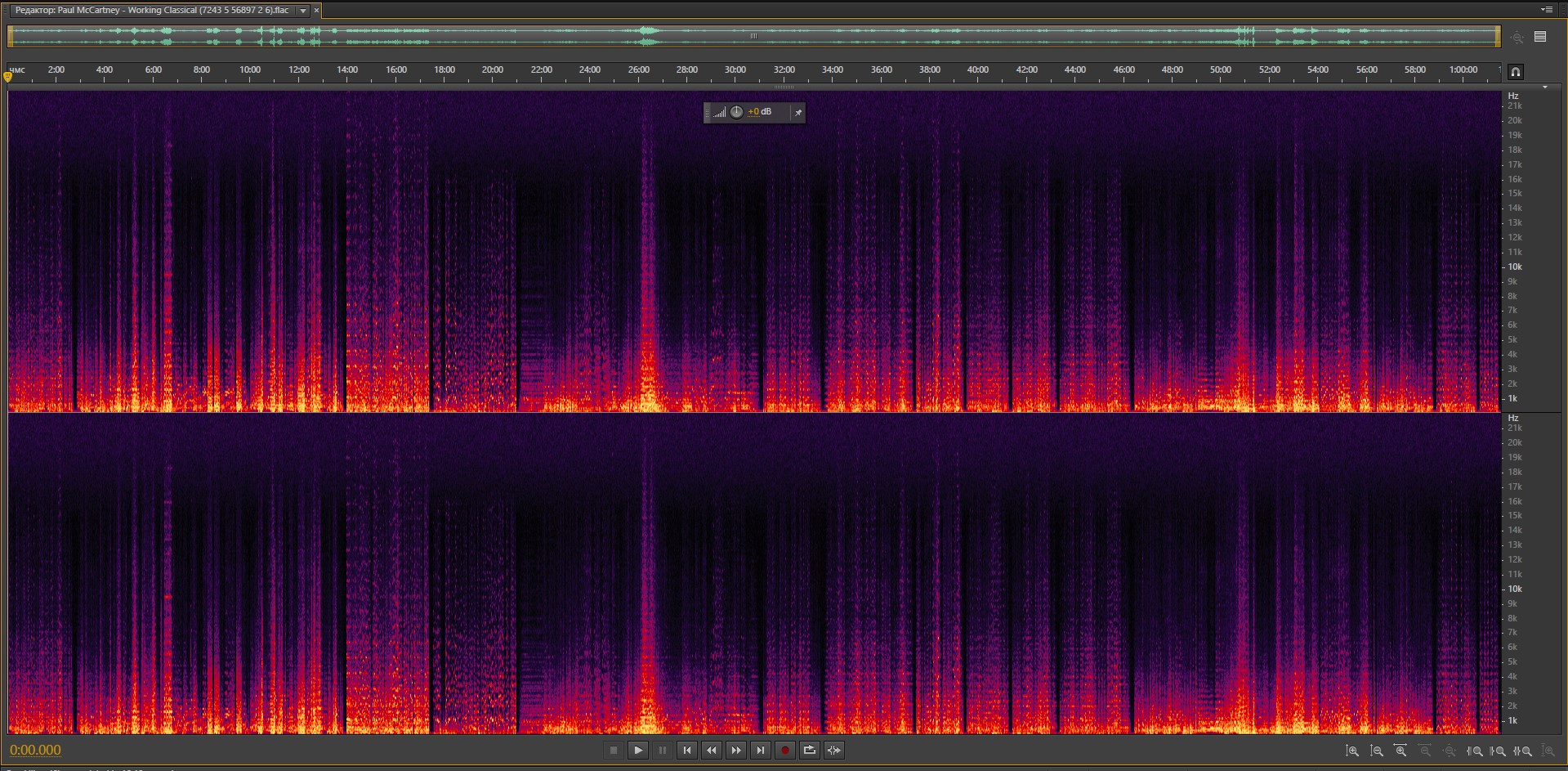The width and height of the screenshot is (1568, 771).
Task: Click the Rewind button
Action: pos(711,751)
